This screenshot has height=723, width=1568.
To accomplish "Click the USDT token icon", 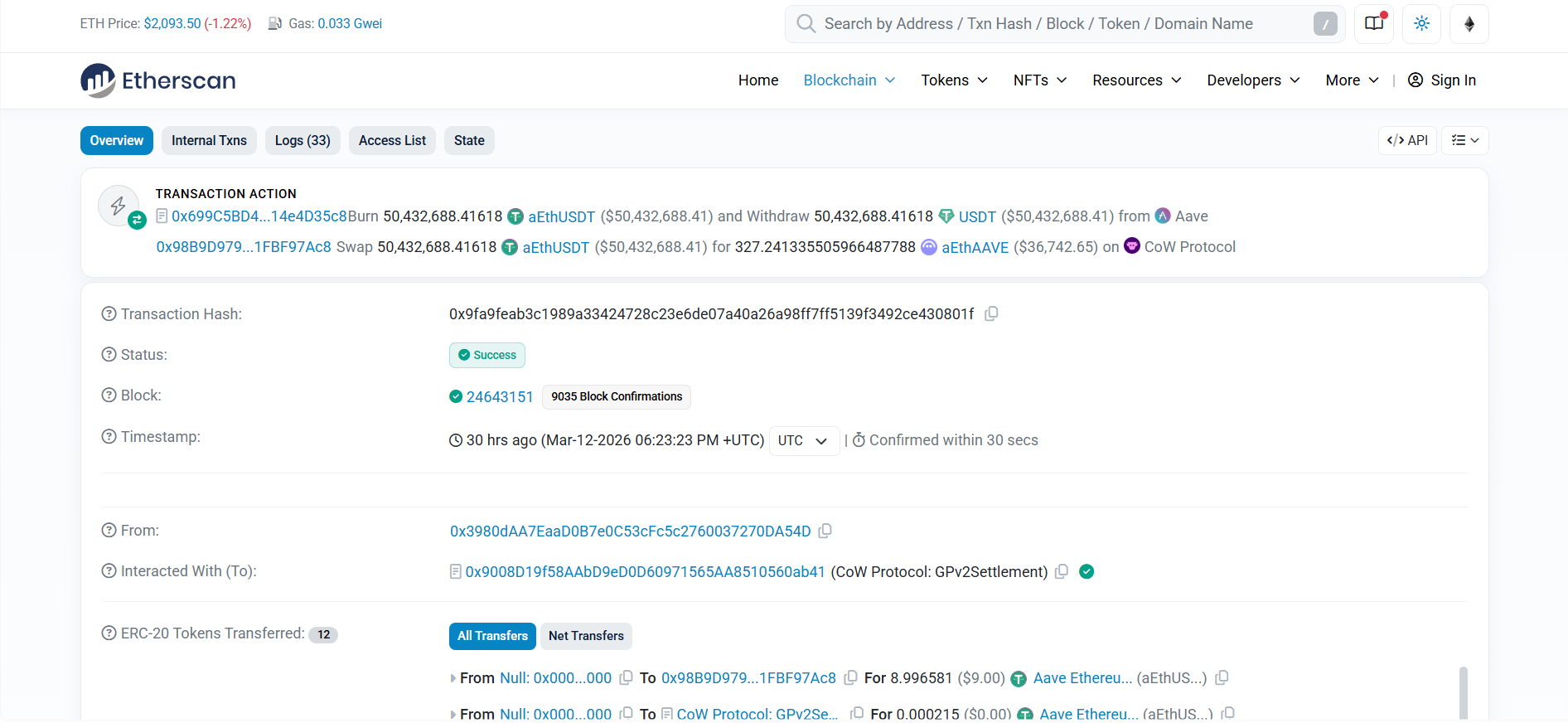I will pyautogui.click(x=946, y=216).
